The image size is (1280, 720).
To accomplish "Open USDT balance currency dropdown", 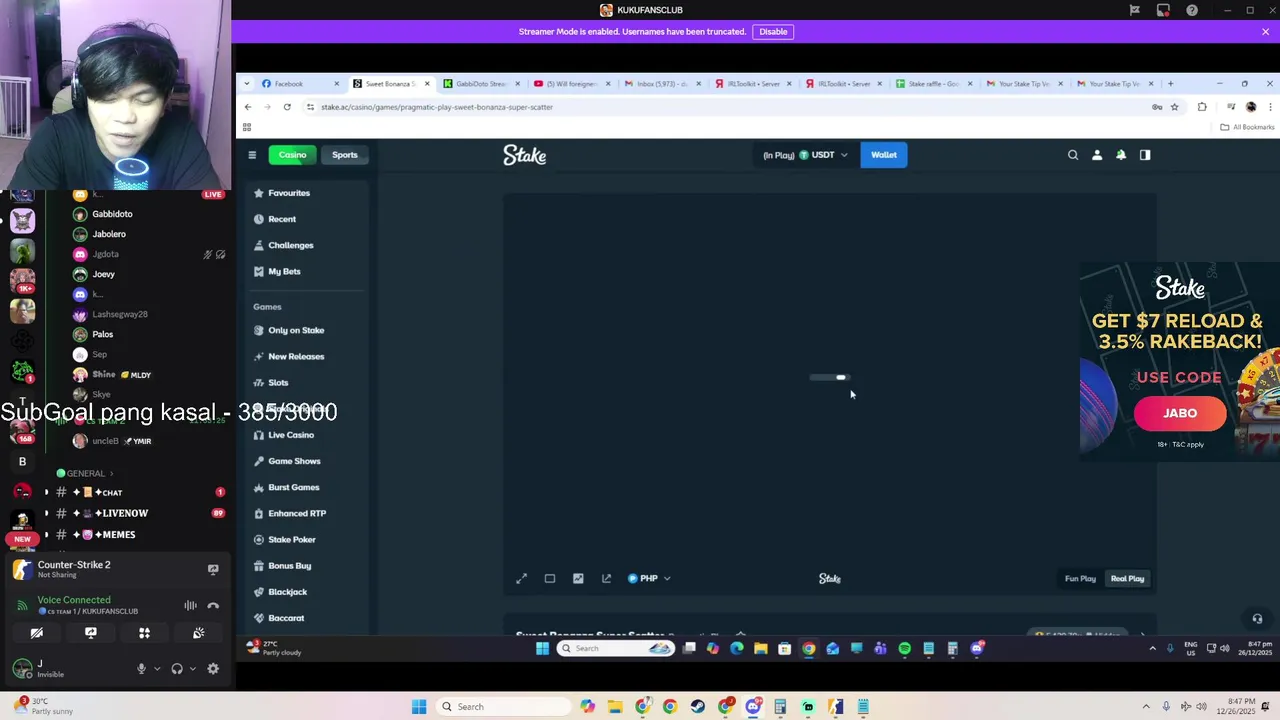I will [806, 155].
